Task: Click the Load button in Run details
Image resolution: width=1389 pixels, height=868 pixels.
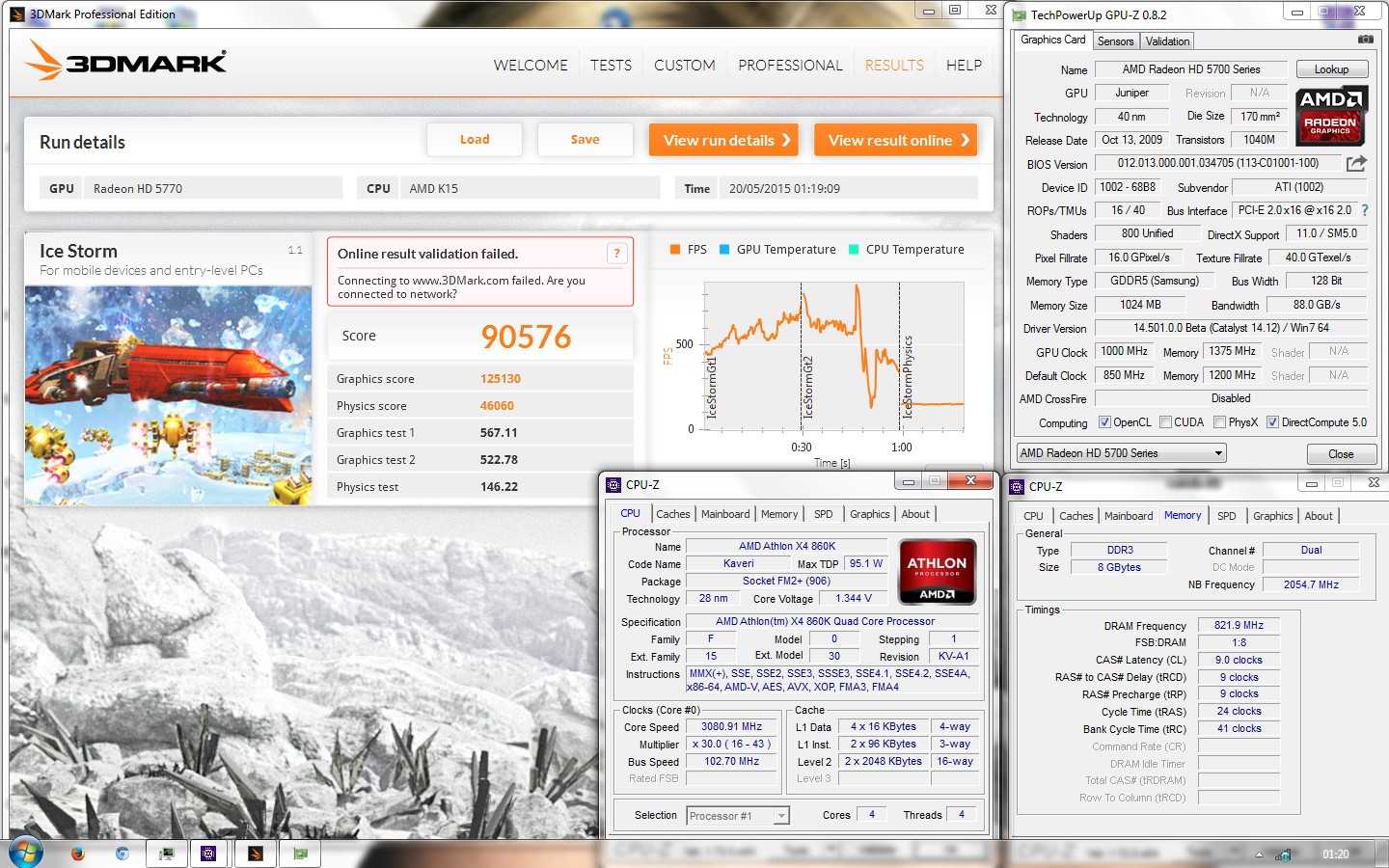Action: pyautogui.click(x=475, y=140)
